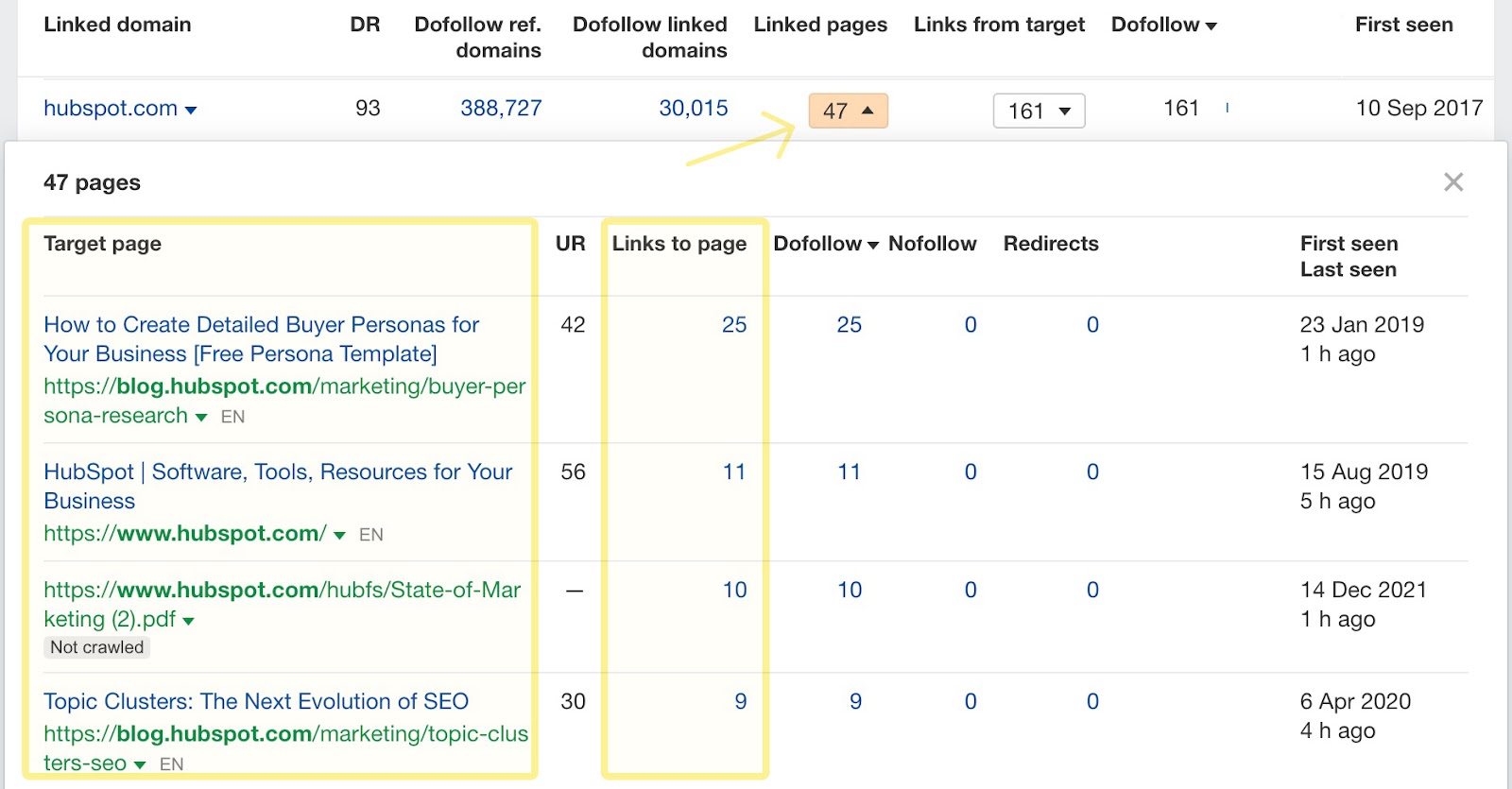The width and height of the screenshot is (1512, 789).
Task: Open the hubspot.com linked domain link
Action: point(111,108)
